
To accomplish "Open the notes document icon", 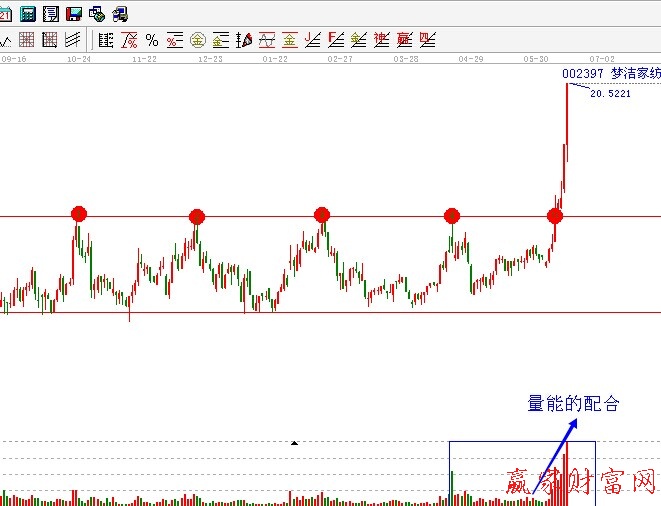I will [x=50, y=14].
